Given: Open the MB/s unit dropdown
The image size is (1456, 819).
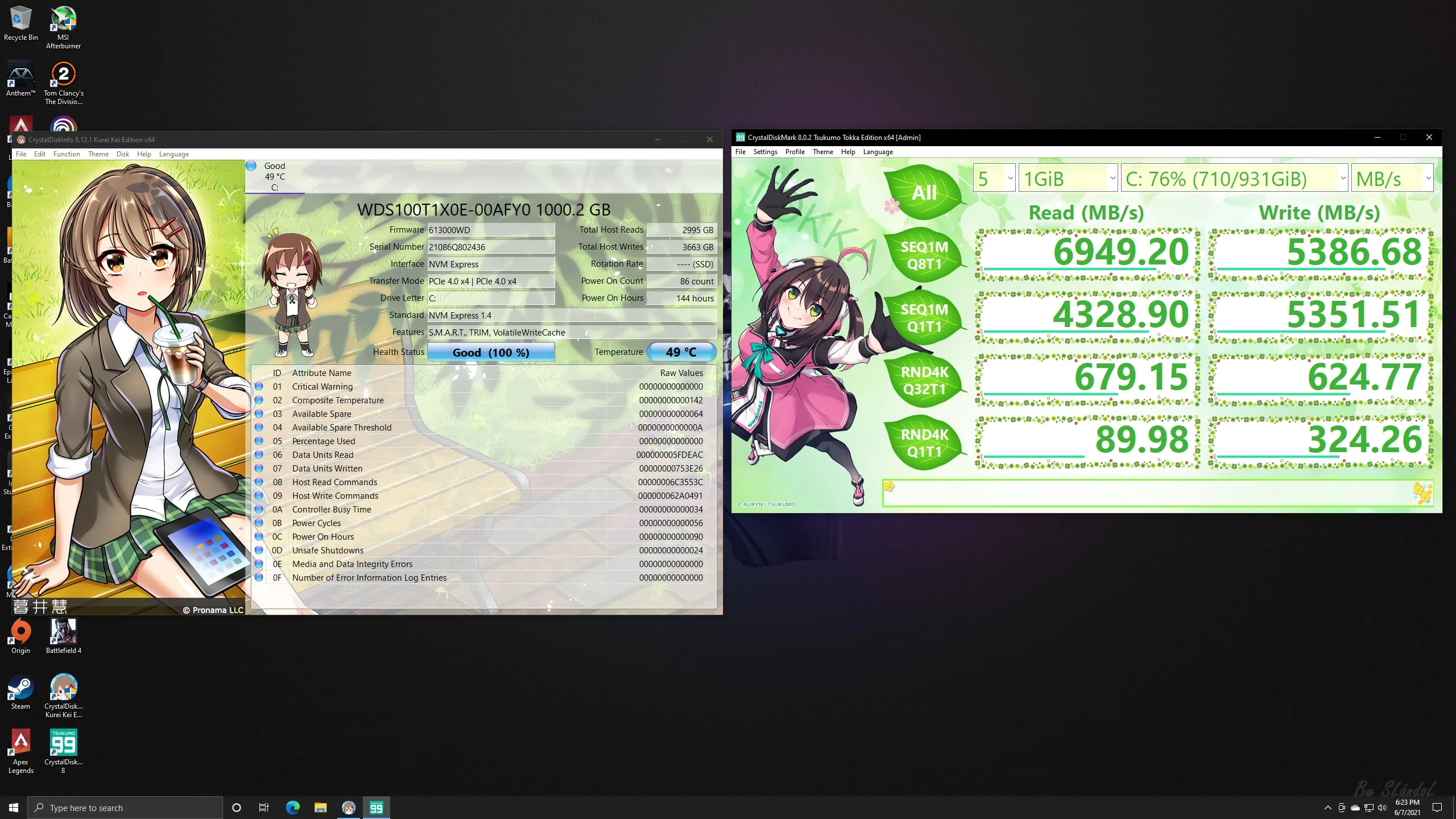Looking at the screenshot, I should [x=1392, y=179].
